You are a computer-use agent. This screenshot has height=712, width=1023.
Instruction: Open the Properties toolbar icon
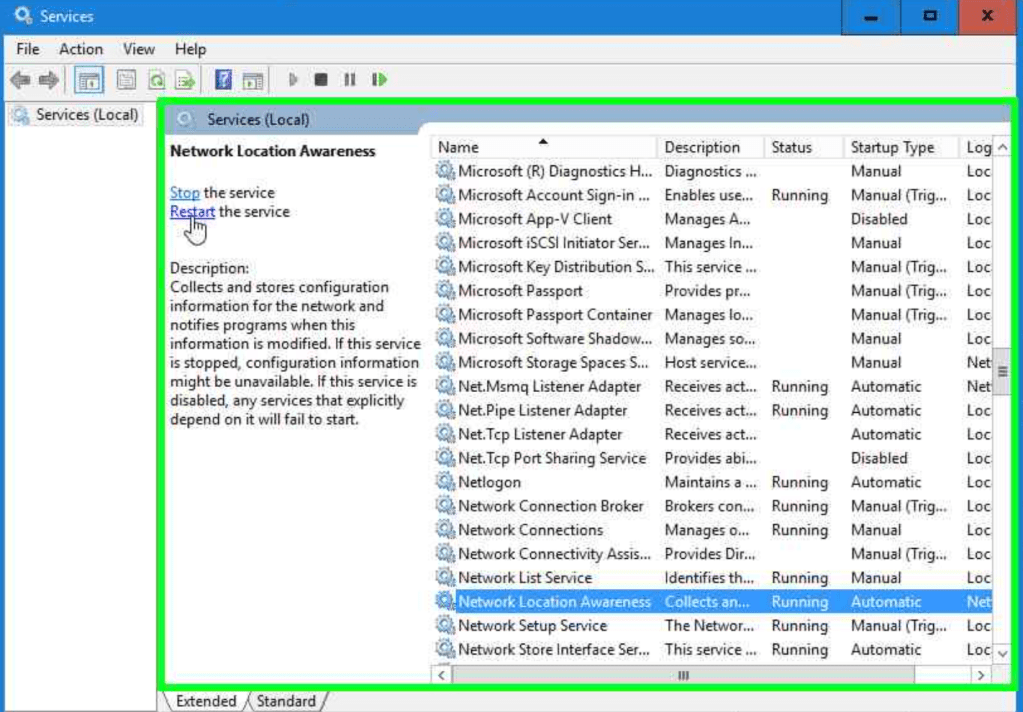(x=126, y=80)
